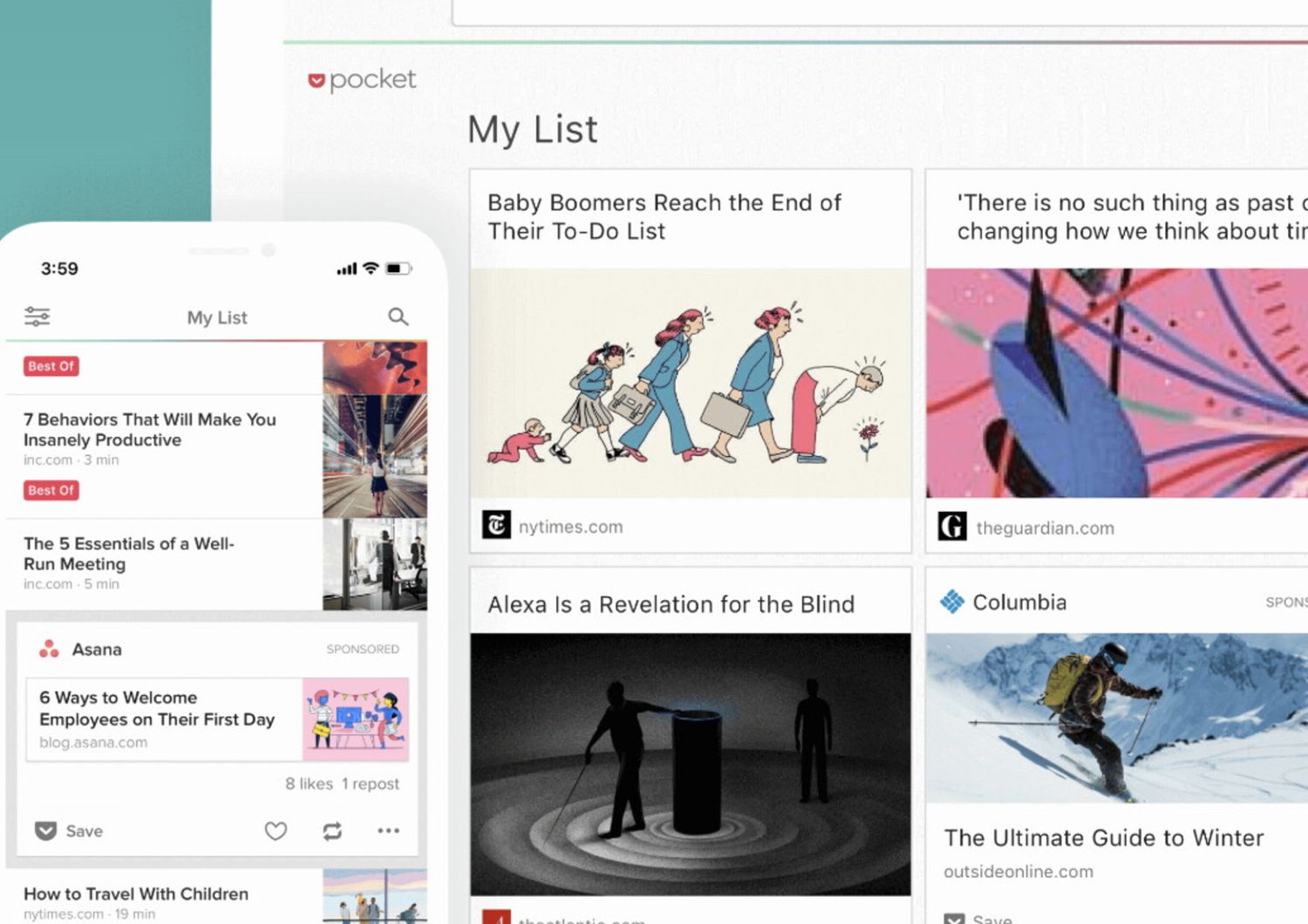Open How to Travel With Children article
This screenshot has width=1308, height=924.
135,893
